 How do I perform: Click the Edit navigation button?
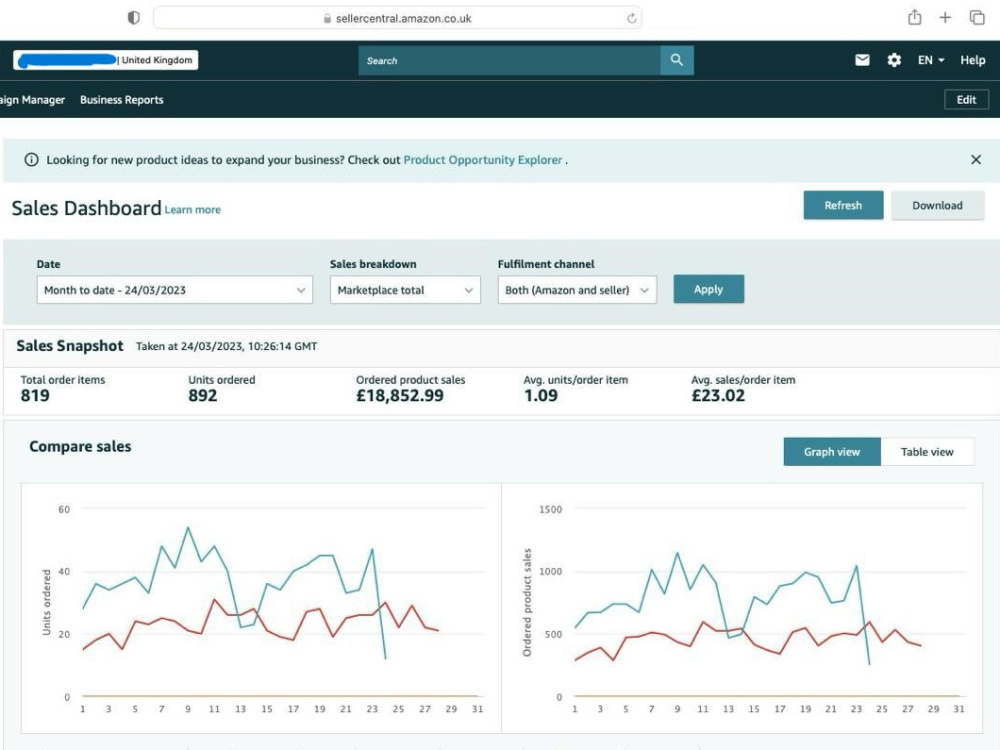966,99
